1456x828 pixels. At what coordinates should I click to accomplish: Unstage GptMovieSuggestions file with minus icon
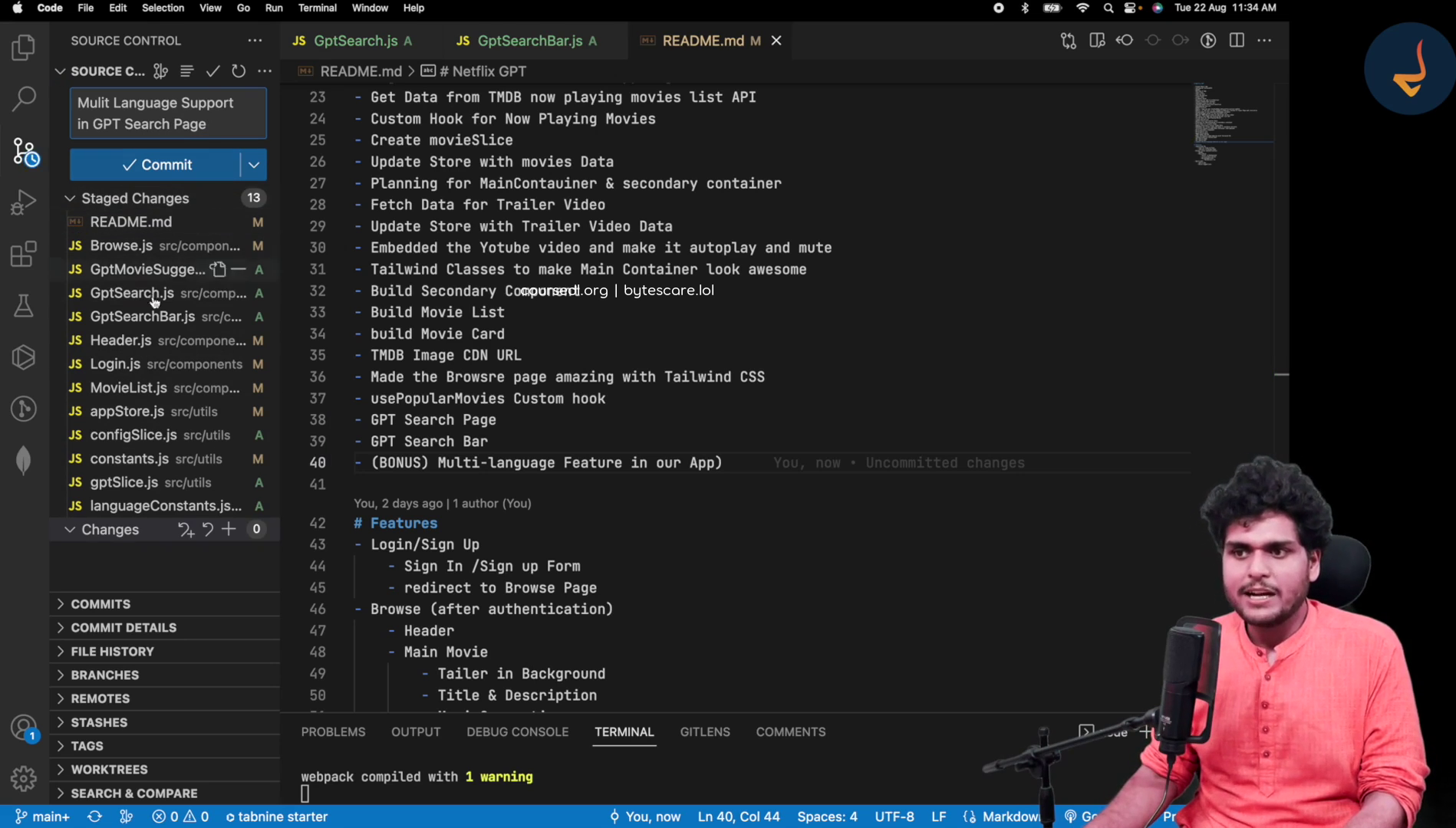pos(239,269)
